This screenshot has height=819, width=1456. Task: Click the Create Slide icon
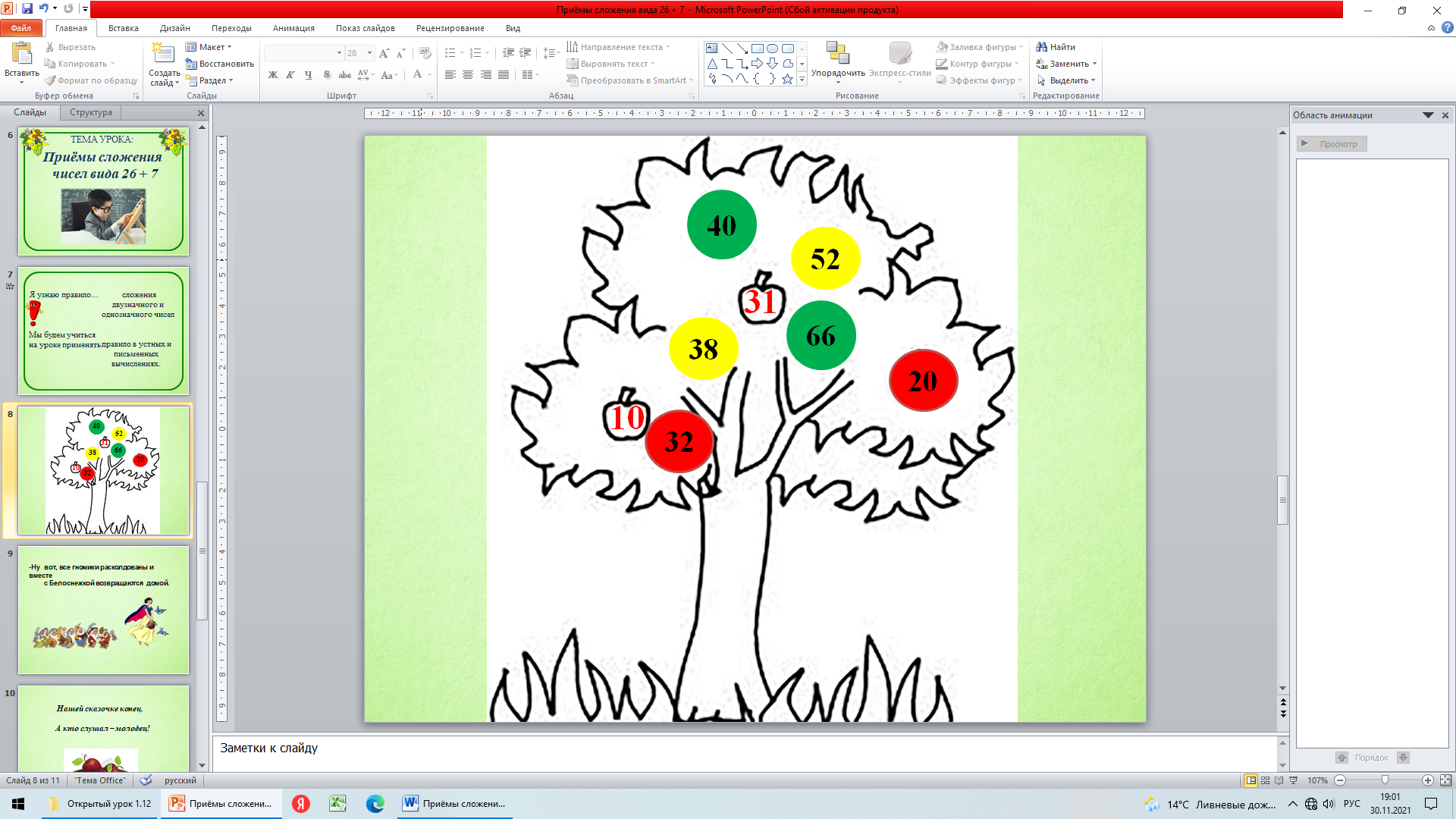point(162,53)
